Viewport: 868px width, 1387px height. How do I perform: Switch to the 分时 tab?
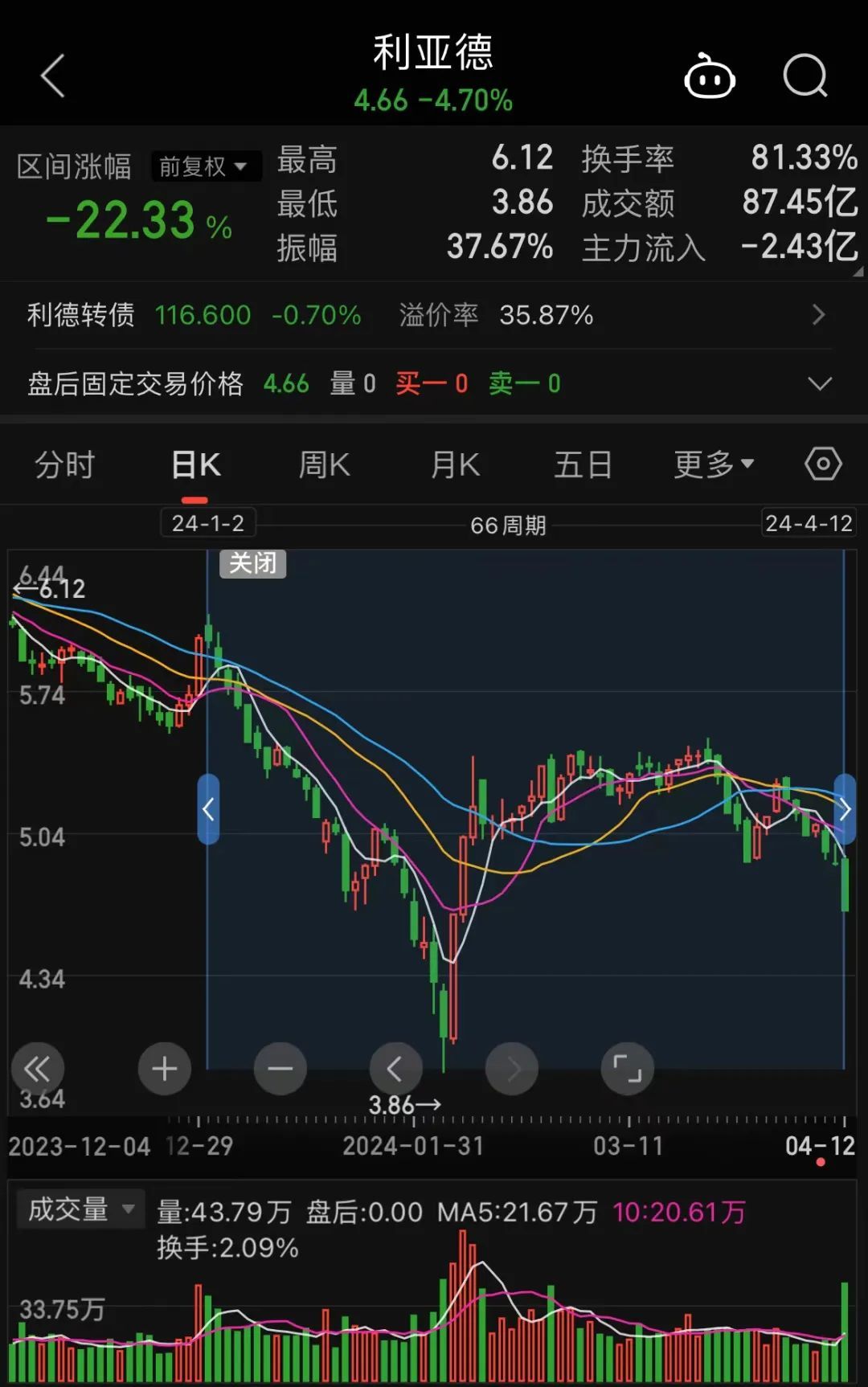65,465
